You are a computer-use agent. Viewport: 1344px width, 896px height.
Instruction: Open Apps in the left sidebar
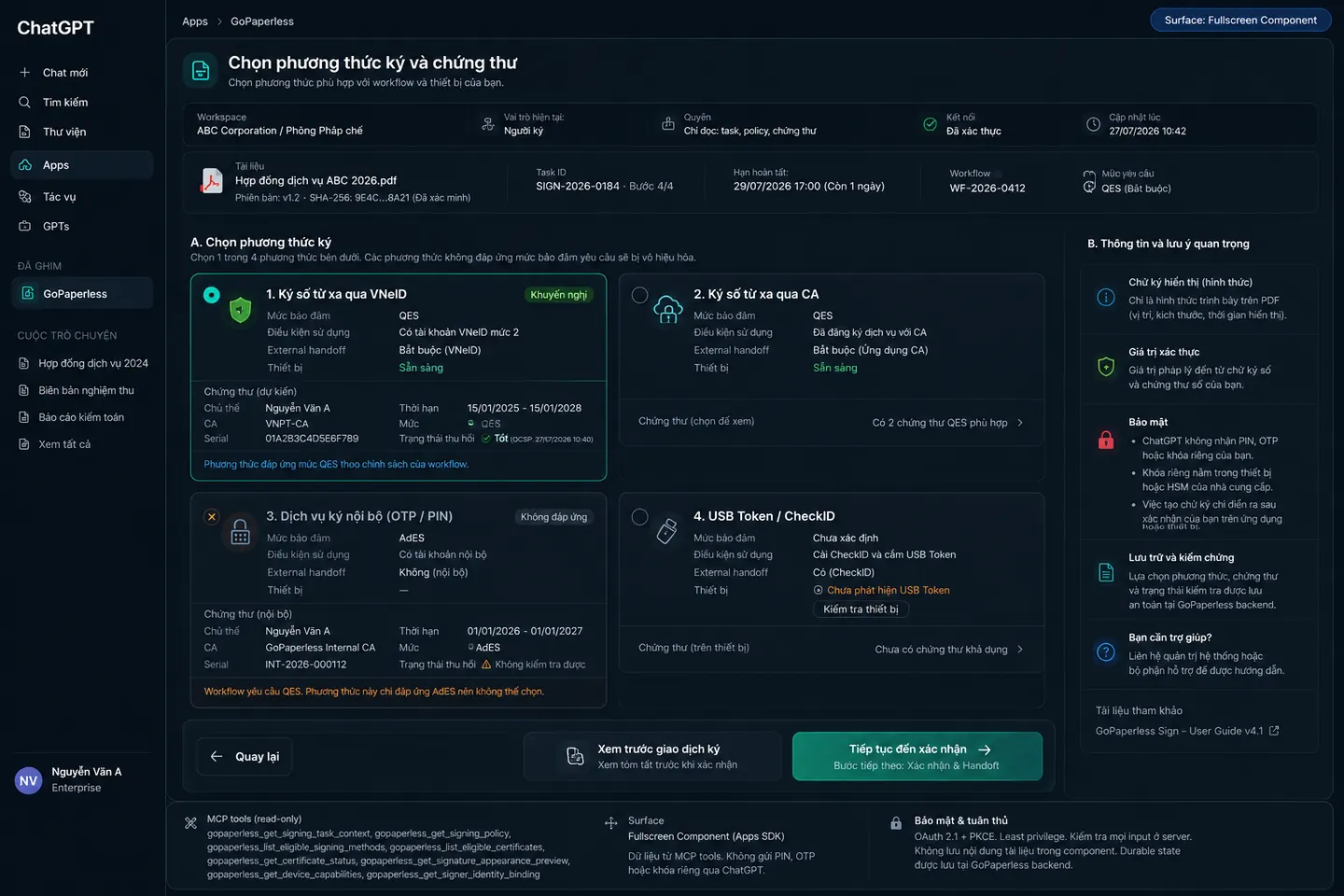82,165
